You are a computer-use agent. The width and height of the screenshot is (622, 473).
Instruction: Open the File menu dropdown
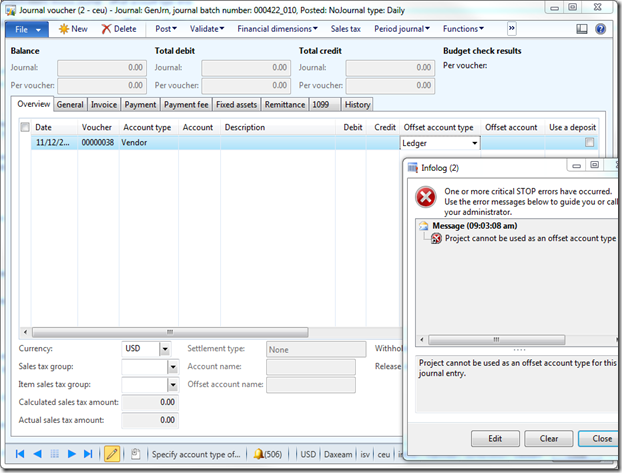(27, 29)
